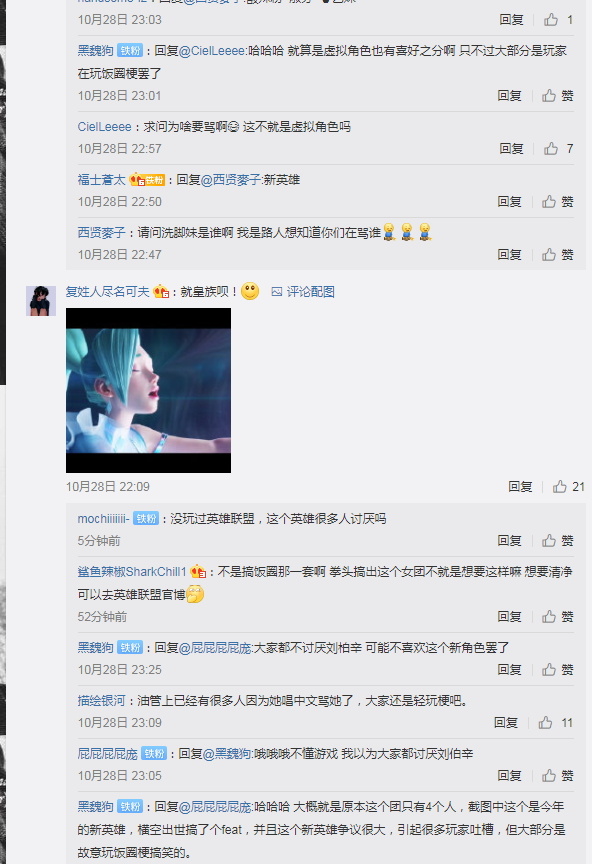Like 复姓人尽名可夫's comment with 21 likes

pos(569,487)
